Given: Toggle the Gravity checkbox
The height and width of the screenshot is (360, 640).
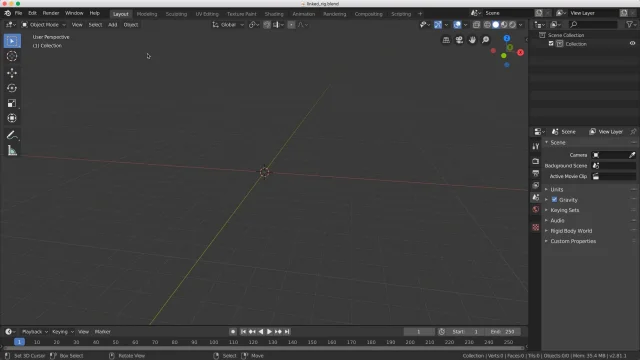Looking at the screenshot, I should pos(554,200).
